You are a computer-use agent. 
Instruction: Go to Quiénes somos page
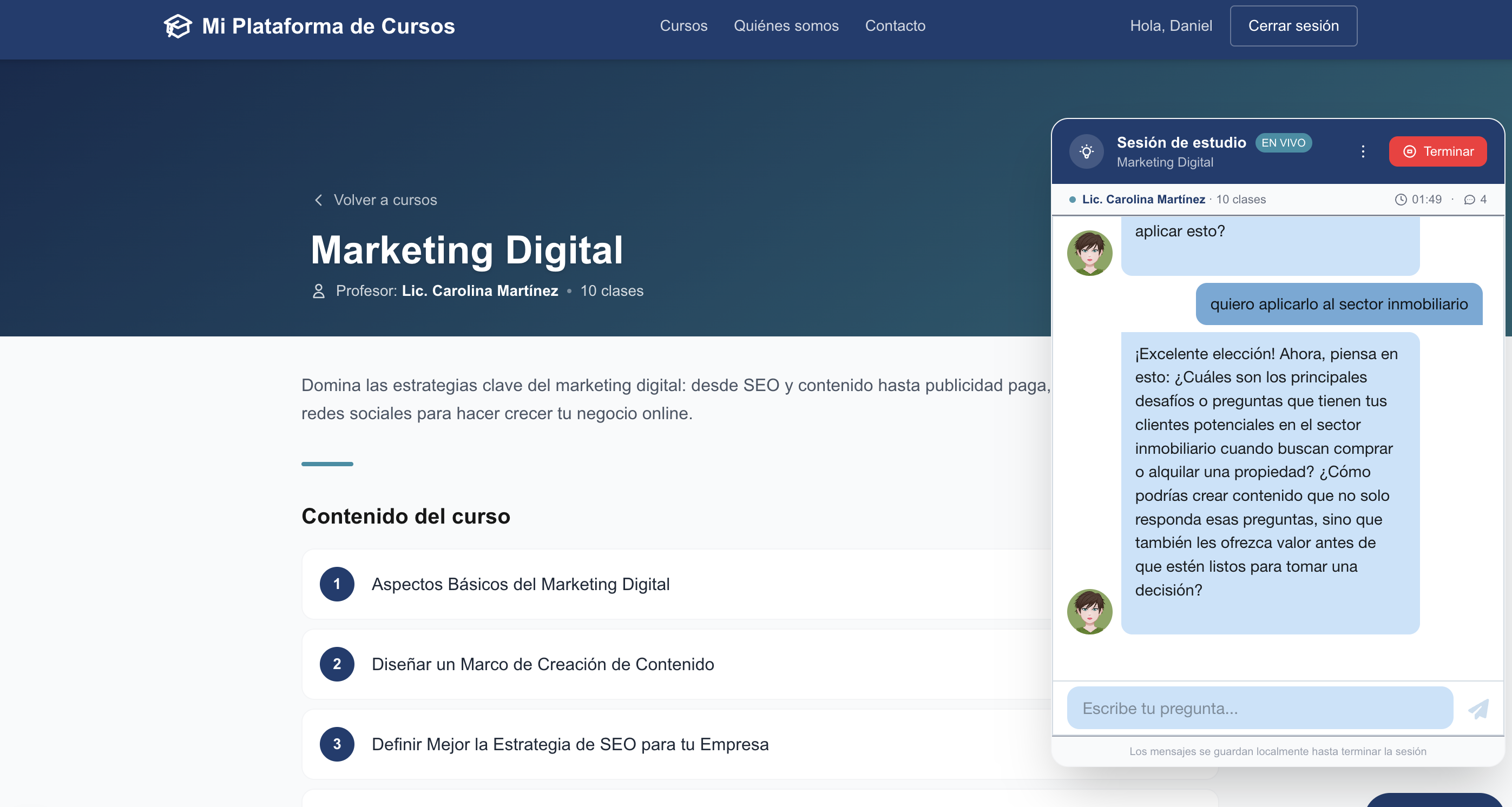tap(786, 26)
